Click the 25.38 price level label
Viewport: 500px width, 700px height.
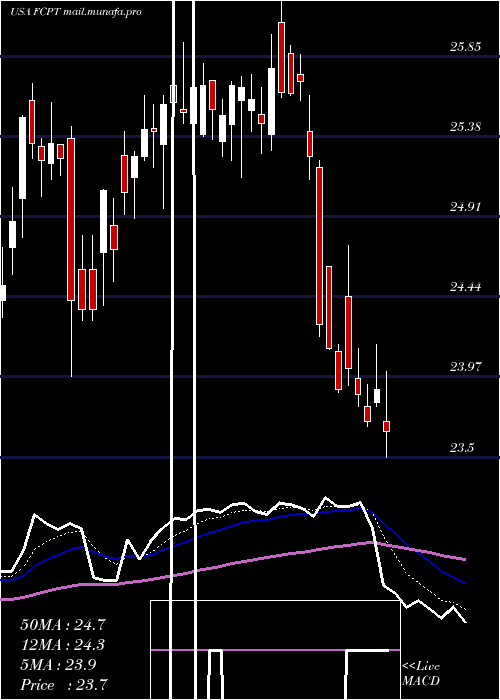[x=465, y=127]
